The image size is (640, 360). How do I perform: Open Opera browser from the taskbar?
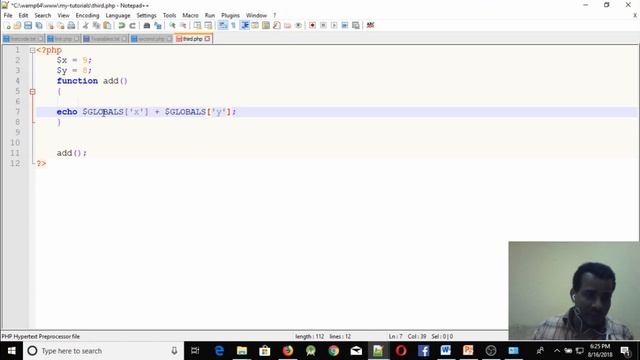click(x=401, y=351)
